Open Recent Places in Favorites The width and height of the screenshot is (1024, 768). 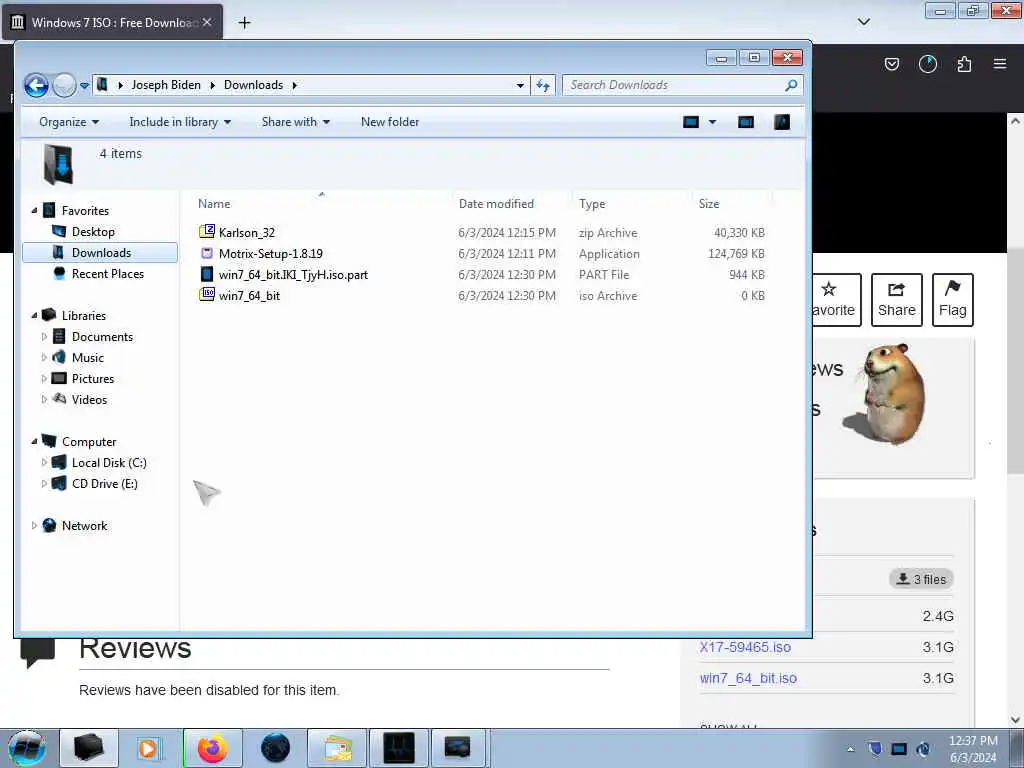click(x=108, y=274)
